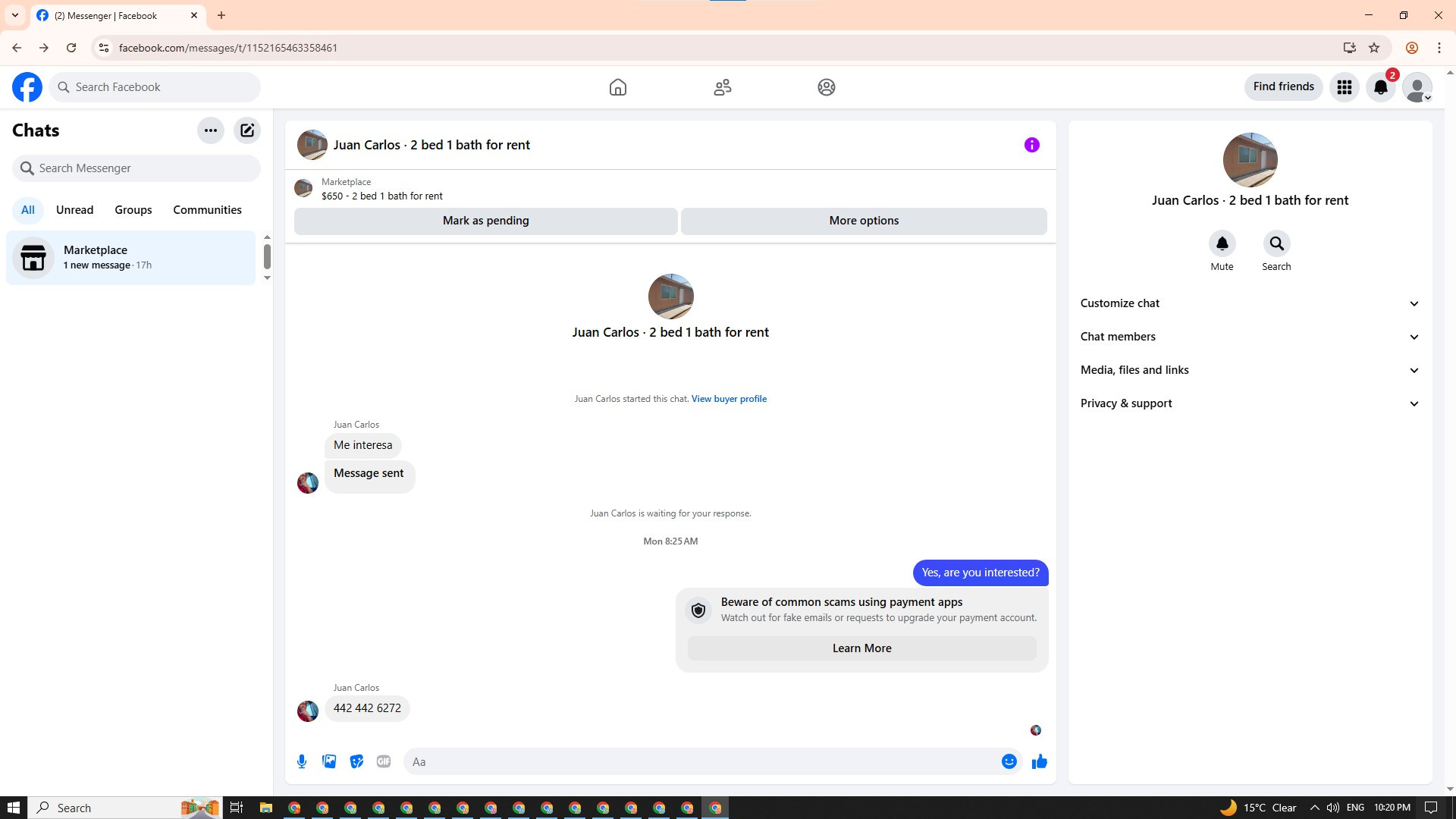Select the 442 442 6272 message bubble
This screenshot has width=1456, height=819.
click(367, 708)
